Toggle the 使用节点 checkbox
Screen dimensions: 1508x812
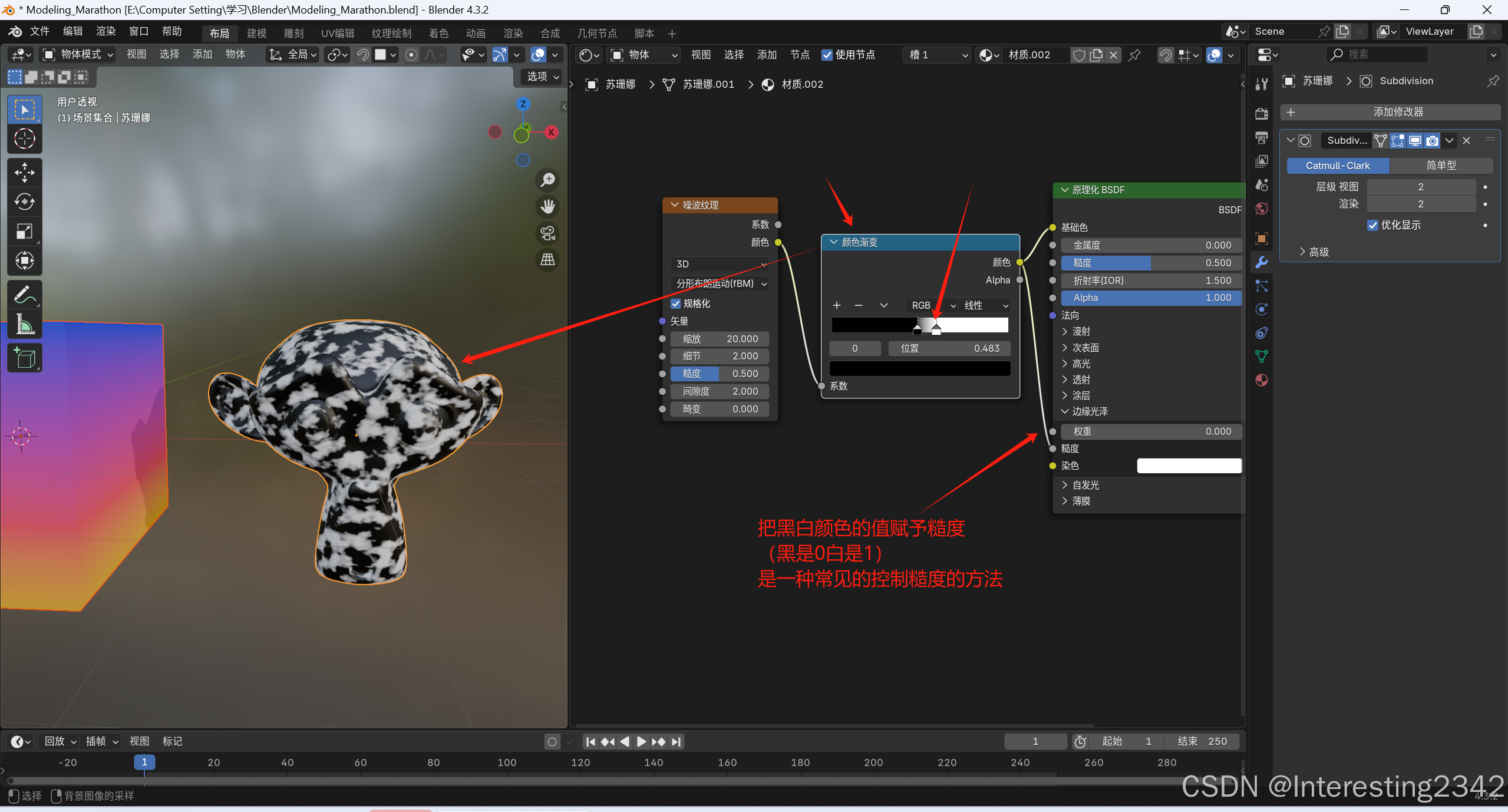point(827,55)
